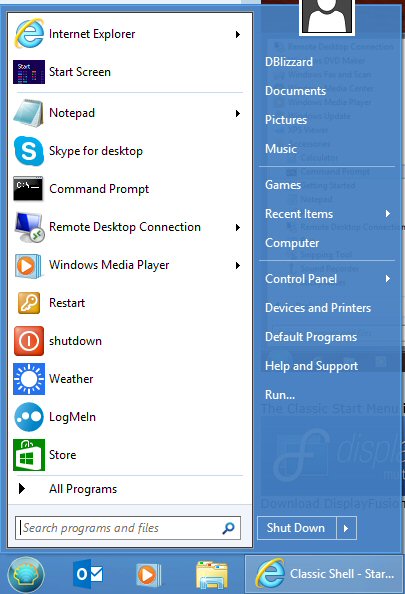The image size is (405, 594).
Task: Click the Shut Down button
Action: pyautogui.click(x=296, y=528)
